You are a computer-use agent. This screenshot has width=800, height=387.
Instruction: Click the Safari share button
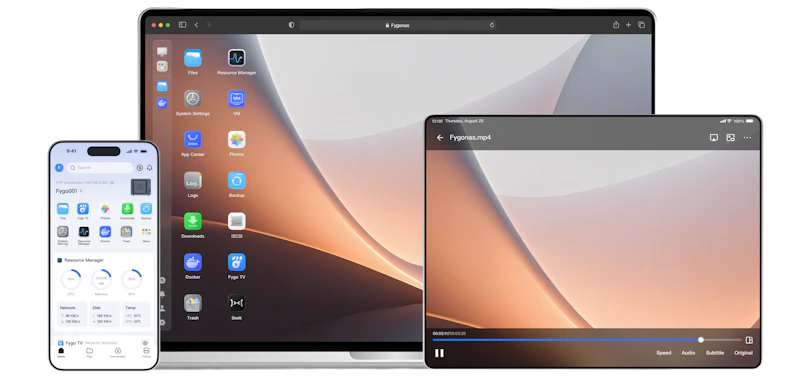pos(616,24)
